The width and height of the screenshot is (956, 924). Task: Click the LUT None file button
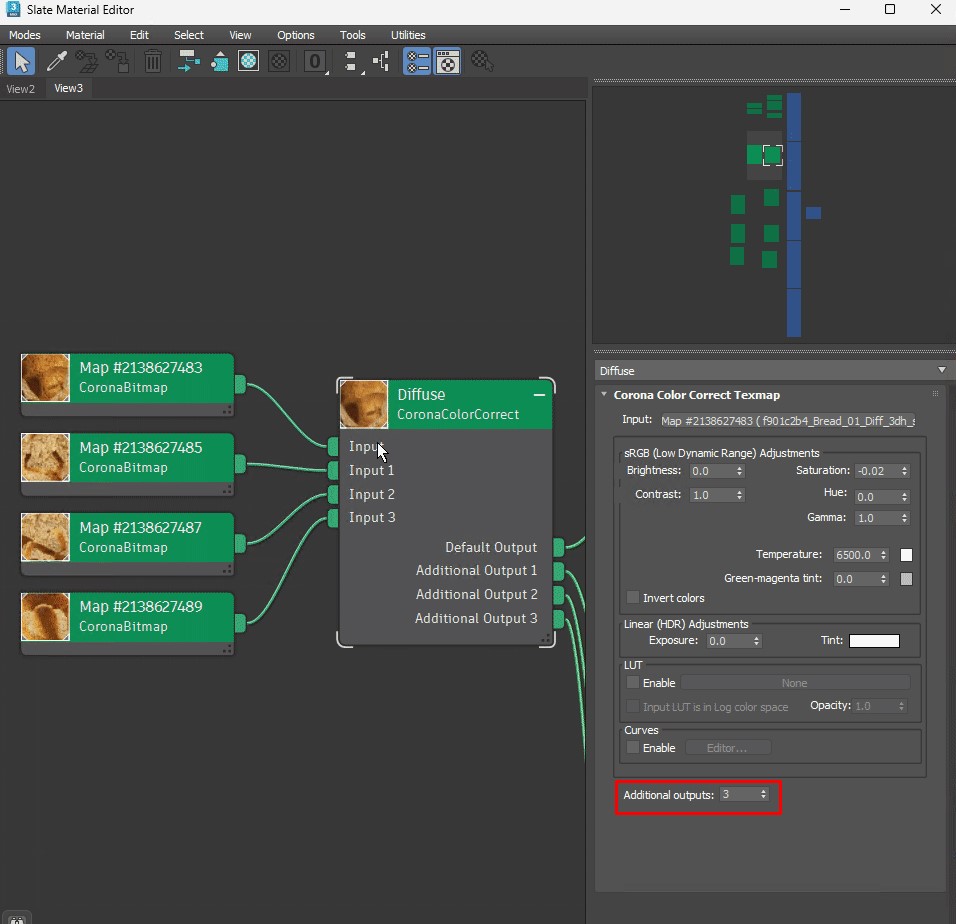(x=794, y=683)
